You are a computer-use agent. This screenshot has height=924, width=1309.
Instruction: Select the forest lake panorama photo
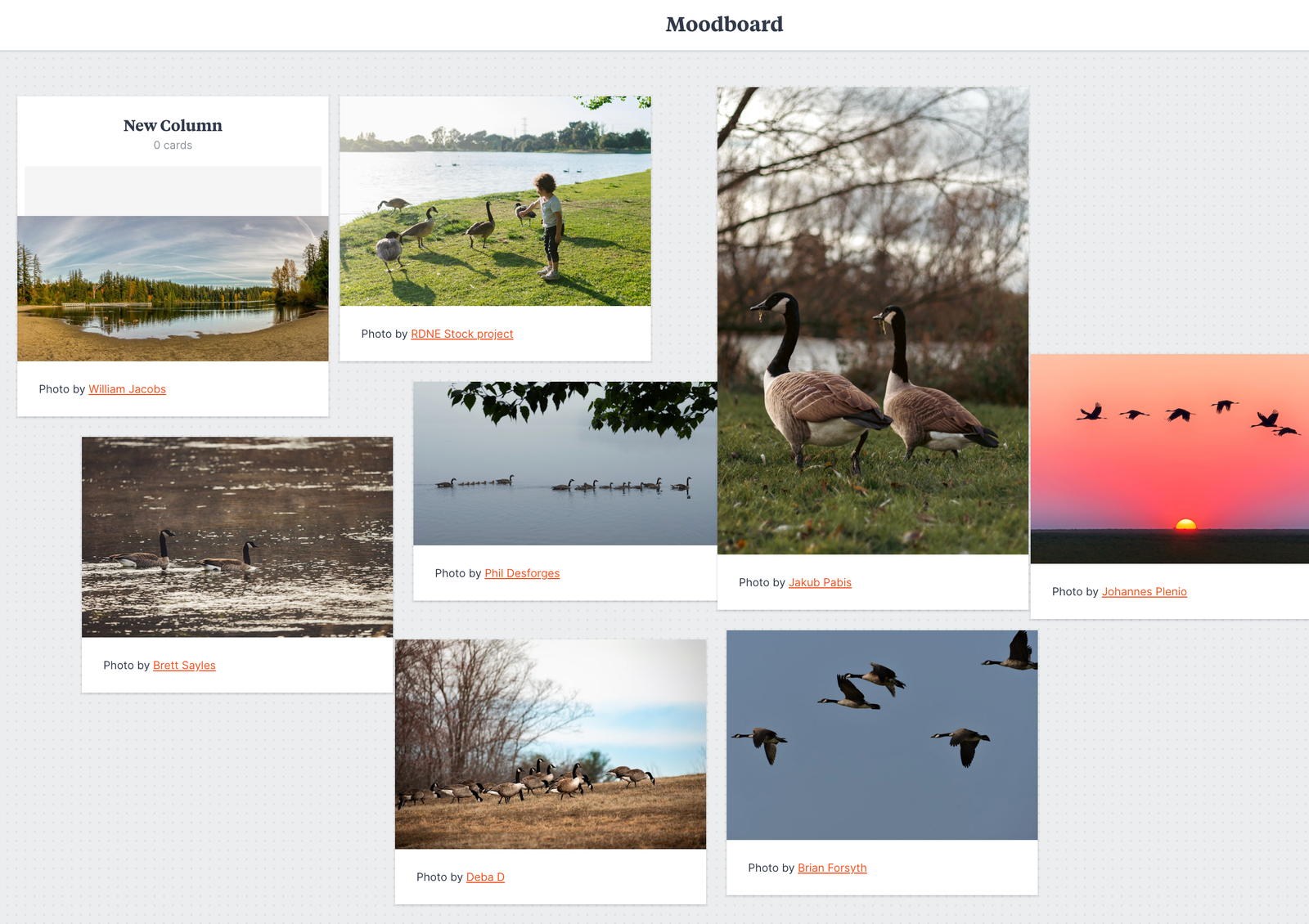click(x=173, y=289)
